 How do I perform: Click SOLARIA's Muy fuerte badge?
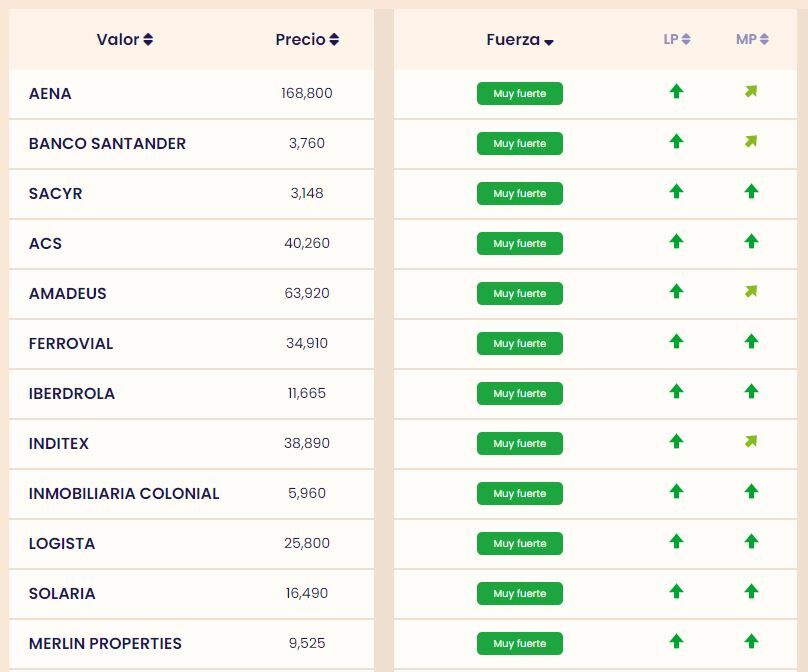click(x=520, y=594)
